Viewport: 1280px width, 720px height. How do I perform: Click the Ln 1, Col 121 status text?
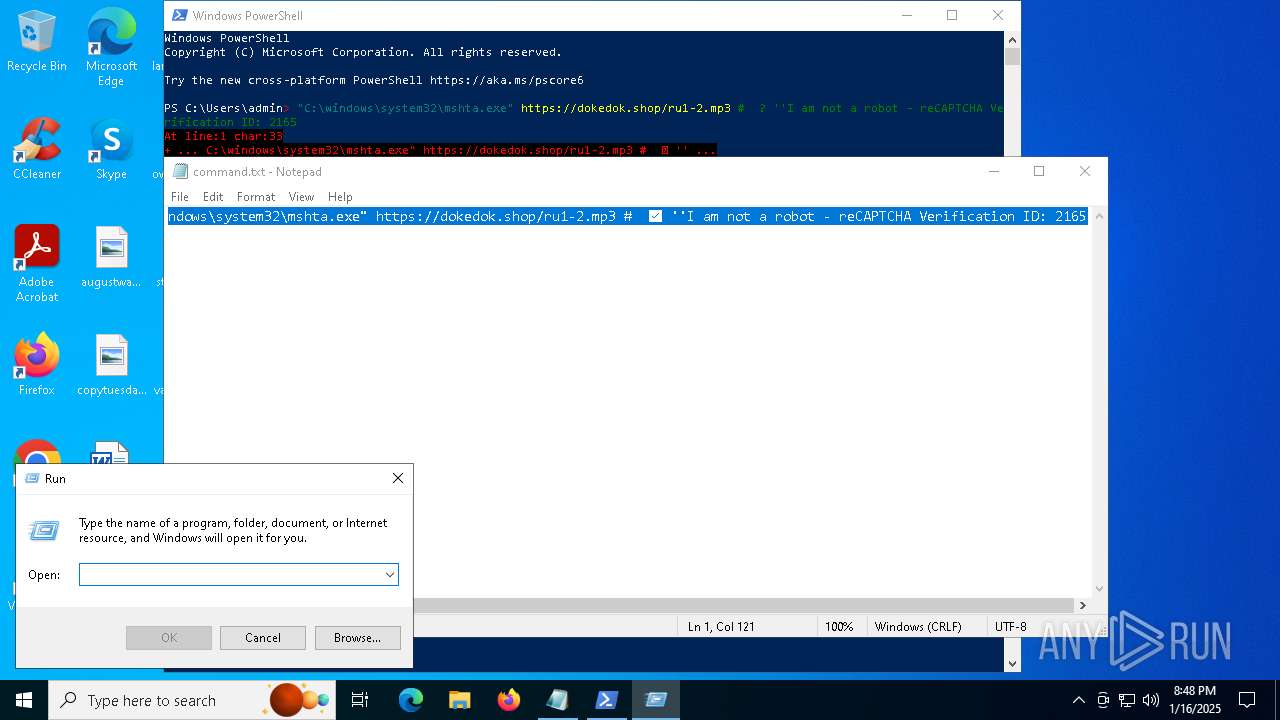point(721,627)
